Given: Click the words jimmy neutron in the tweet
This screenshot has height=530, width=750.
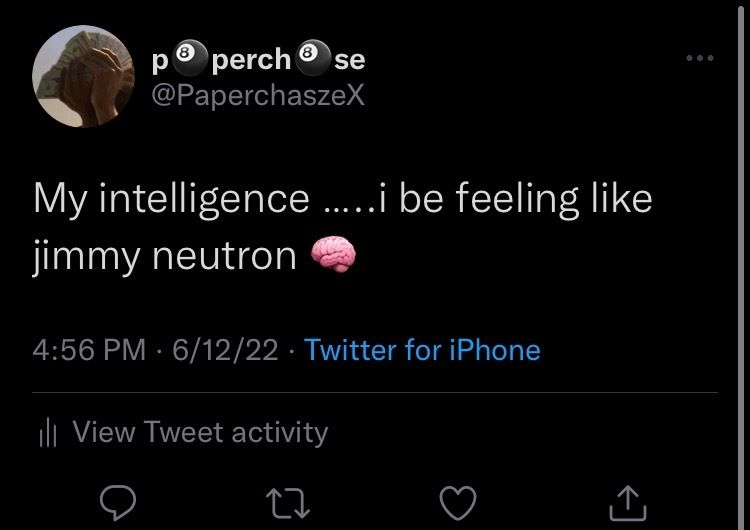Looking at the screenshot, I should click(165, 256).
